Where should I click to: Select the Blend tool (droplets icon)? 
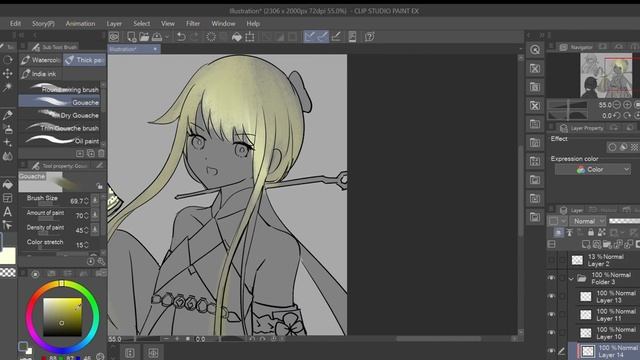click(x=7, y=156)
